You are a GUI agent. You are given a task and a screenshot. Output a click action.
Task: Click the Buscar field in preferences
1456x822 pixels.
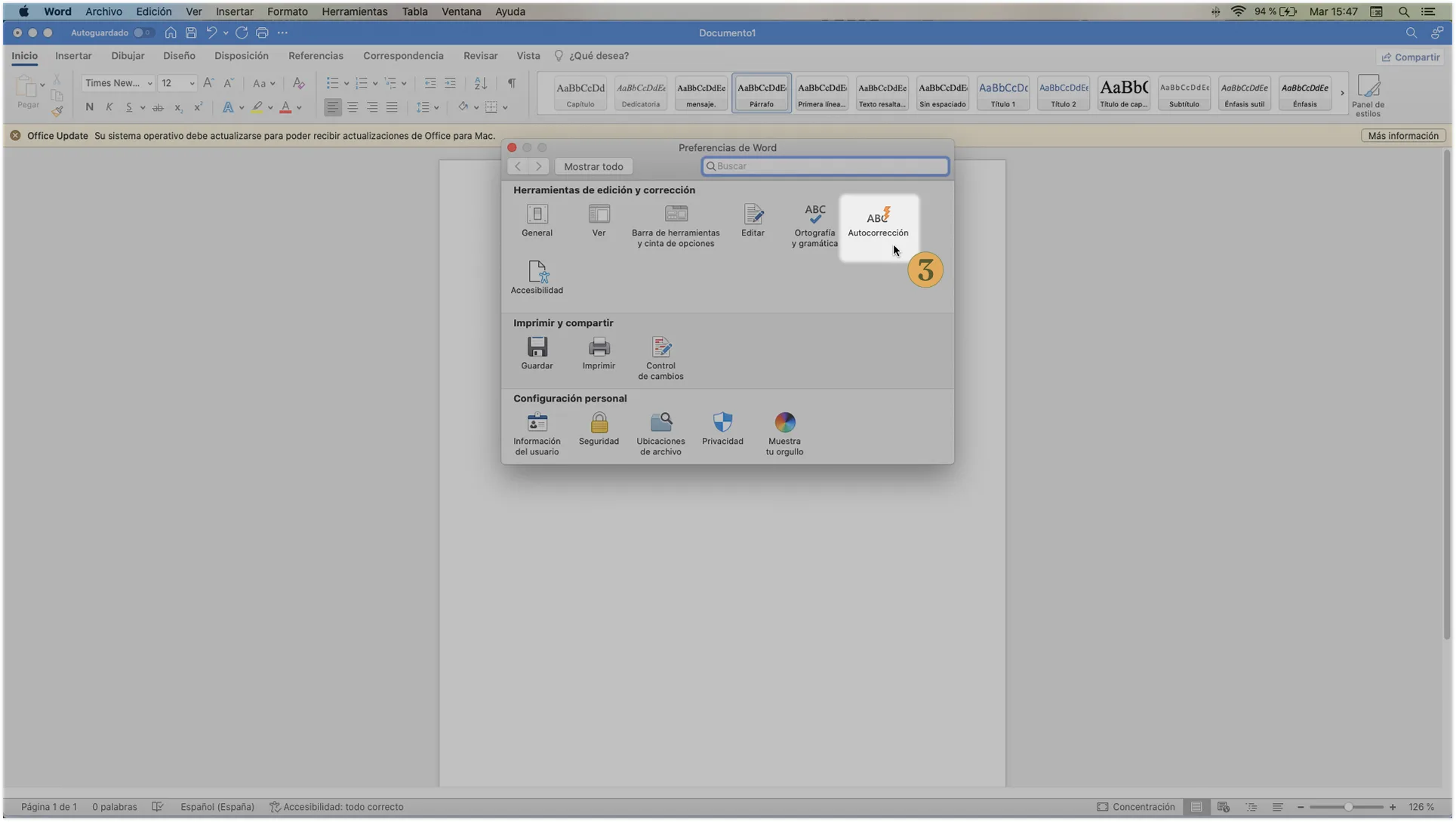coord(825,166)
